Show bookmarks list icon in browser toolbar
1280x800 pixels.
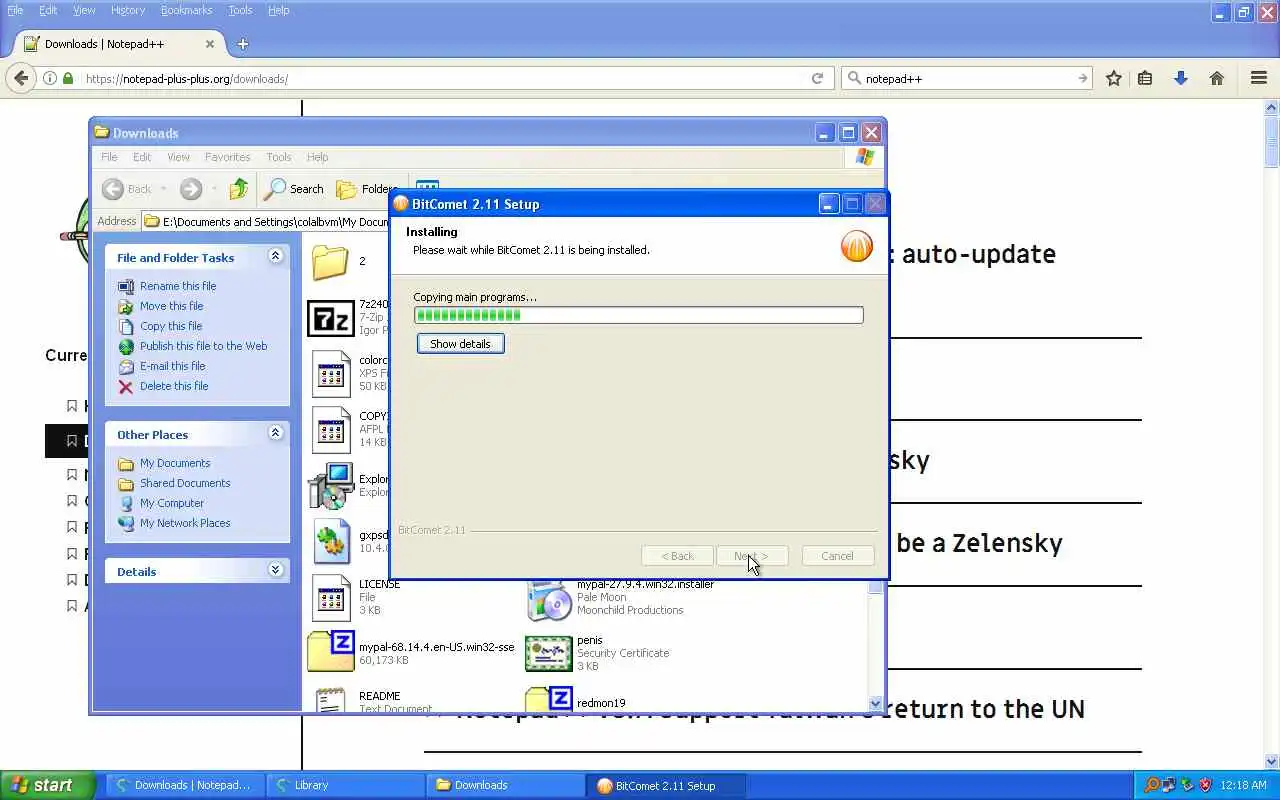(1145, 78)
